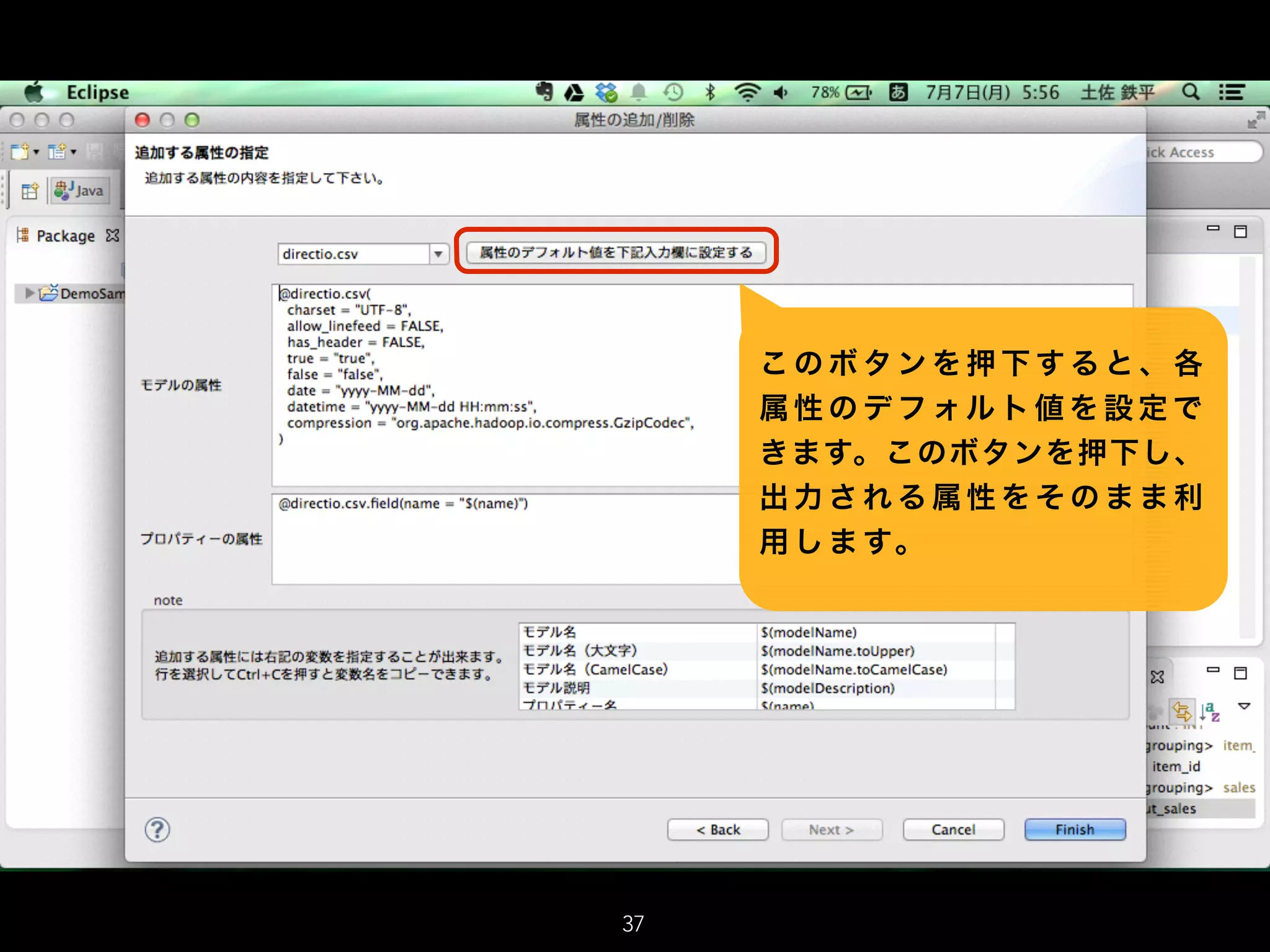Open the directio.csv combo box dropdown
This screenshot has height=952, width=1270.
point(438,254)
